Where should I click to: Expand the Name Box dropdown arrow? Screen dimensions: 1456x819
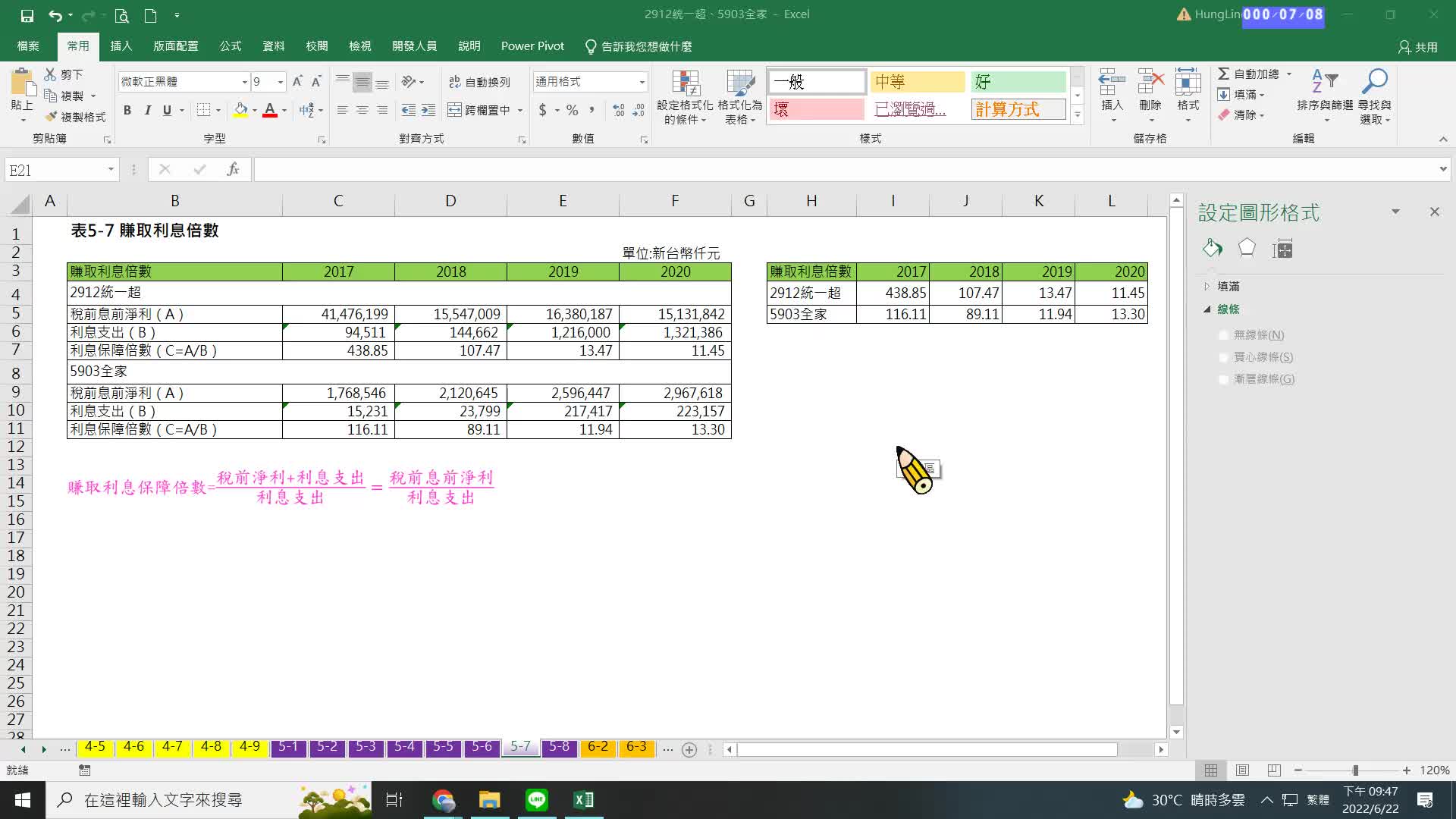pyautogui.click(x=111, y=170)
